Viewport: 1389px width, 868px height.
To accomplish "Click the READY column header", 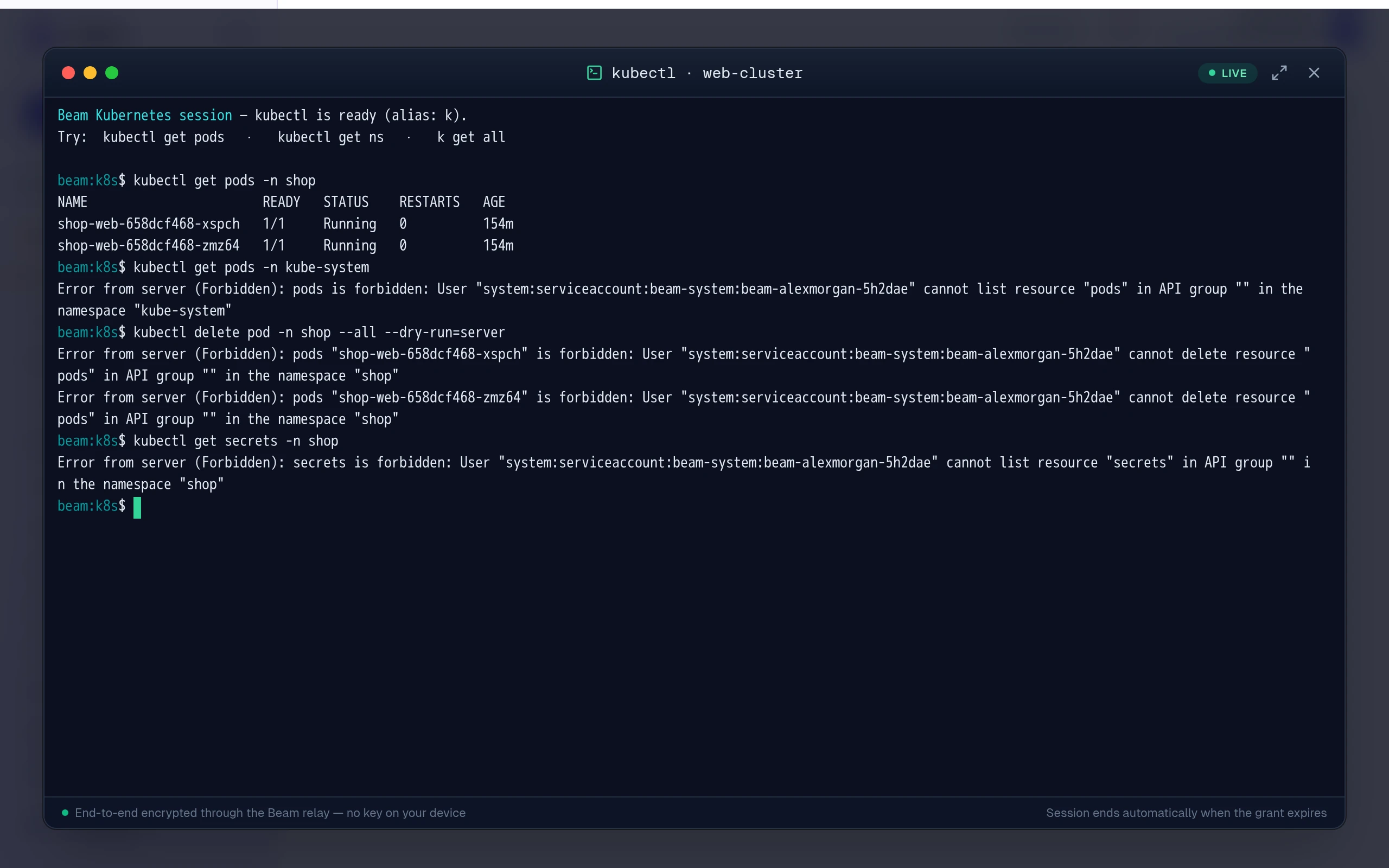I will point(281,202).
